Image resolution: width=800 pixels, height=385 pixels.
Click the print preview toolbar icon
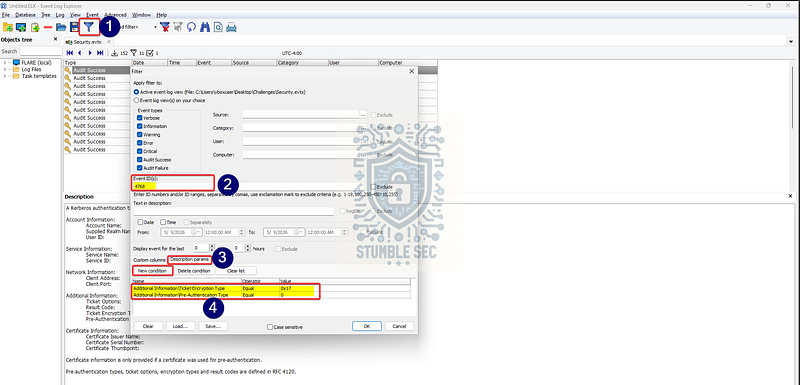218,27
